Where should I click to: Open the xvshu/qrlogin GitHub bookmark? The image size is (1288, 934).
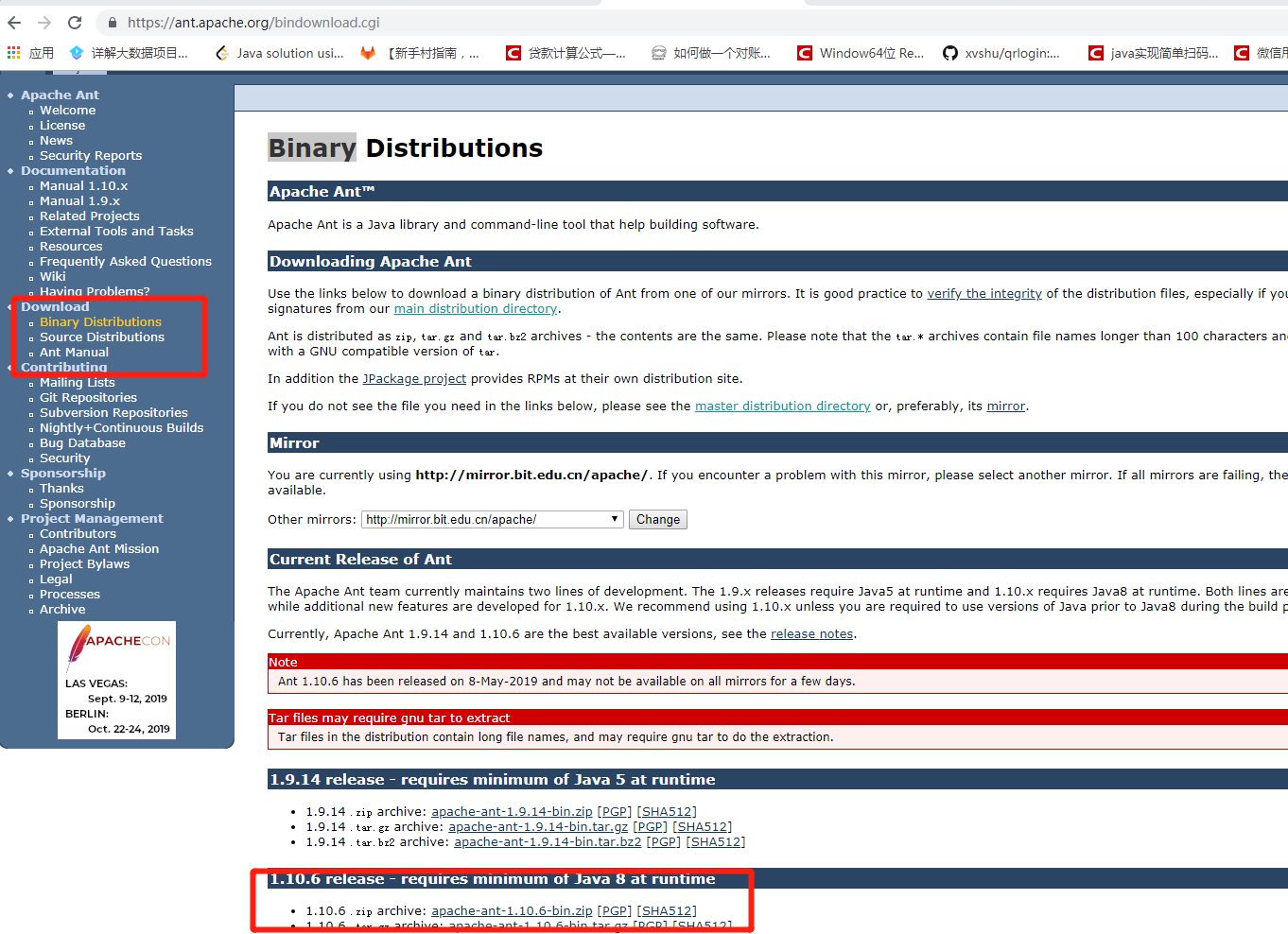click(1001, 53)
